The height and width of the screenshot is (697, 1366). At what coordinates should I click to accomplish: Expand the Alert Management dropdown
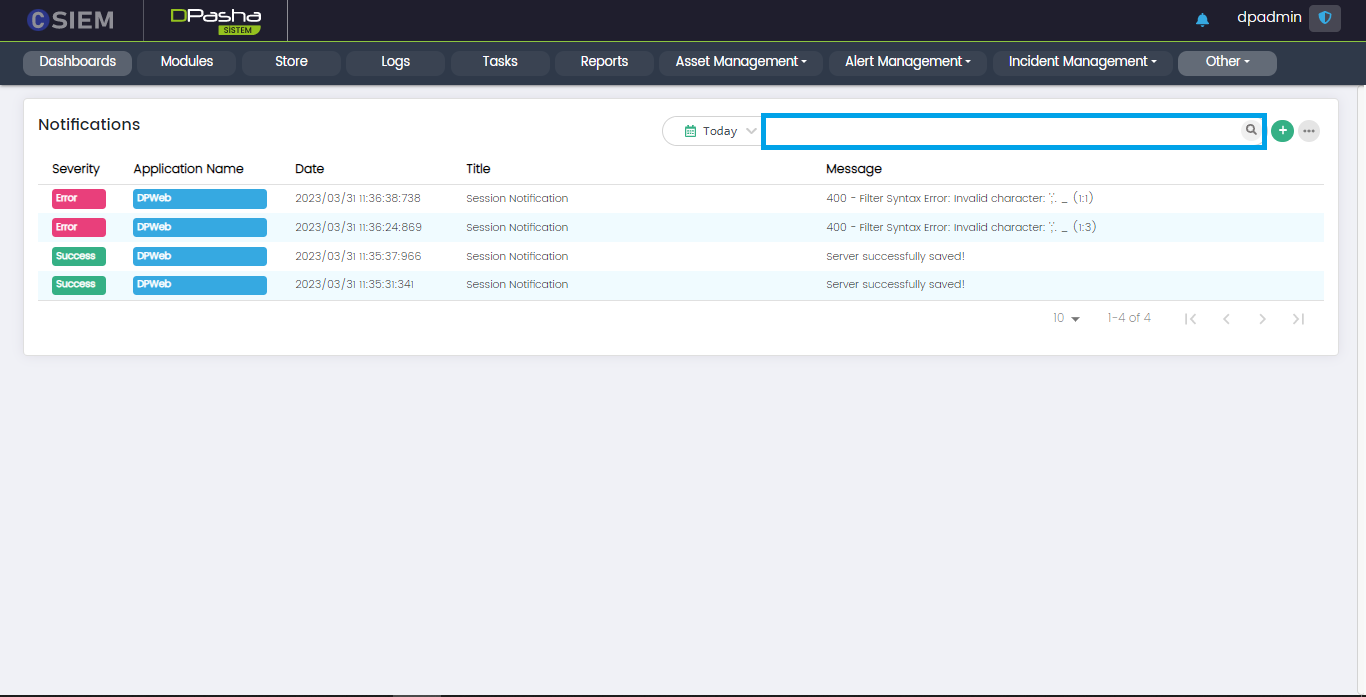[x=907, y=62]
